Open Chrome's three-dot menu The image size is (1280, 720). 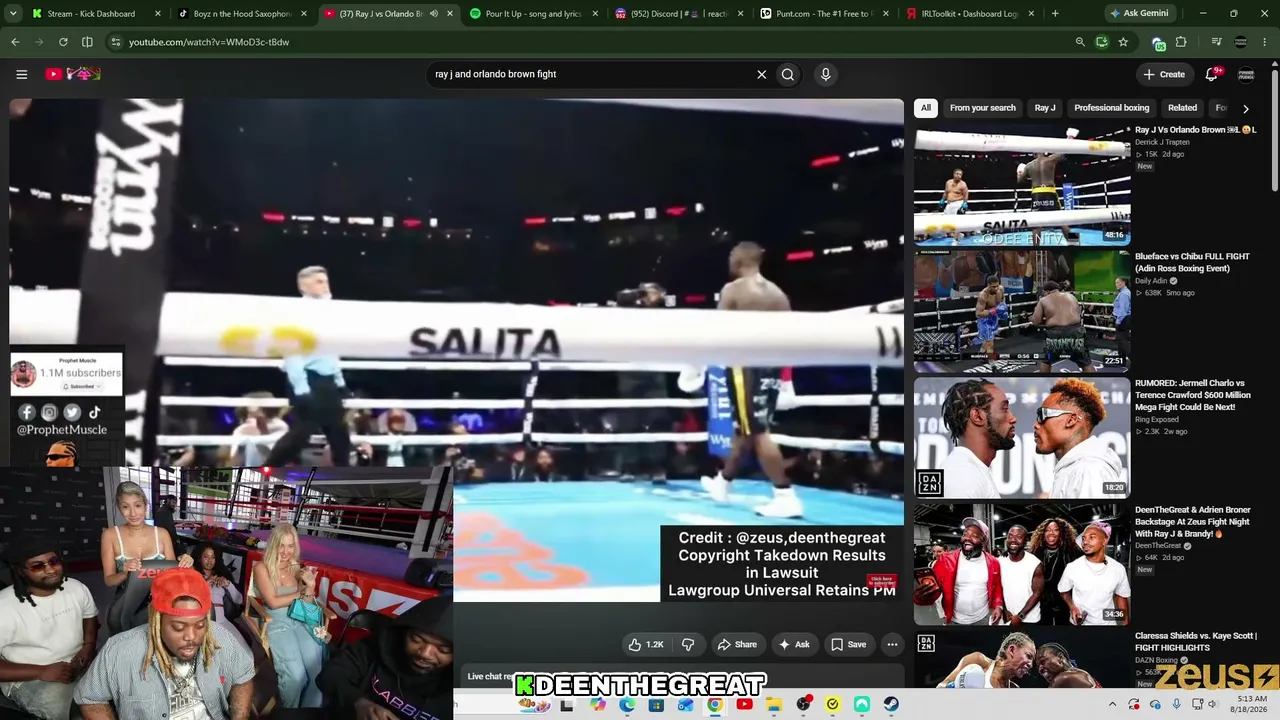click(1265, 42)
